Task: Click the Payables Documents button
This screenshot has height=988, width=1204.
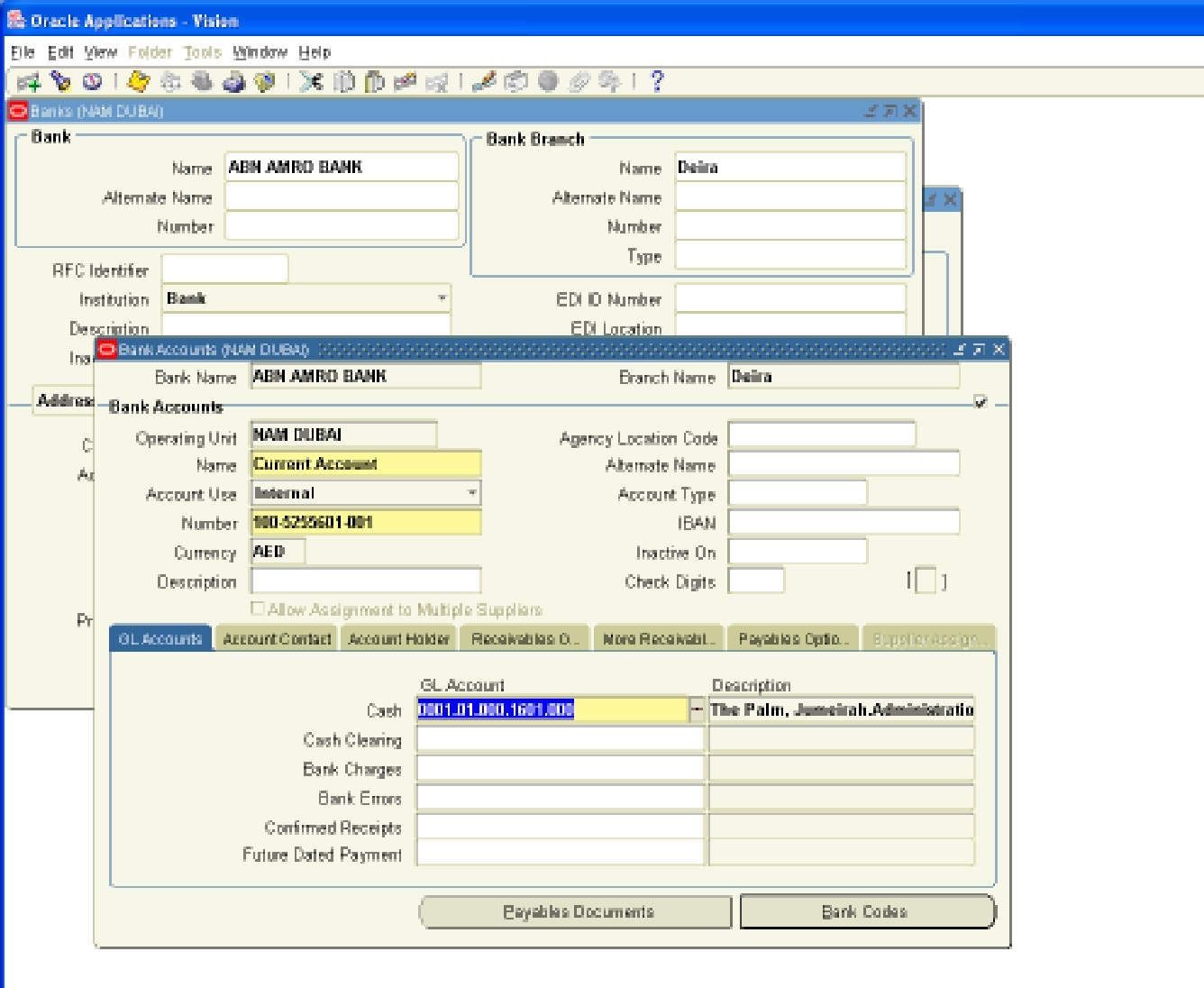Action: (x=575, y=912)
